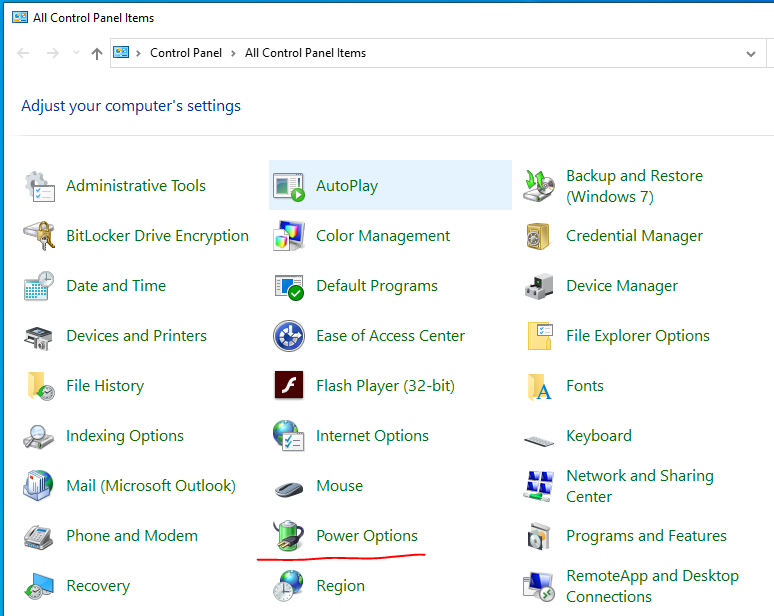
Task: Open the Network and Sharing Center icon
Action: pyautogui.click(x=539, y=486)
